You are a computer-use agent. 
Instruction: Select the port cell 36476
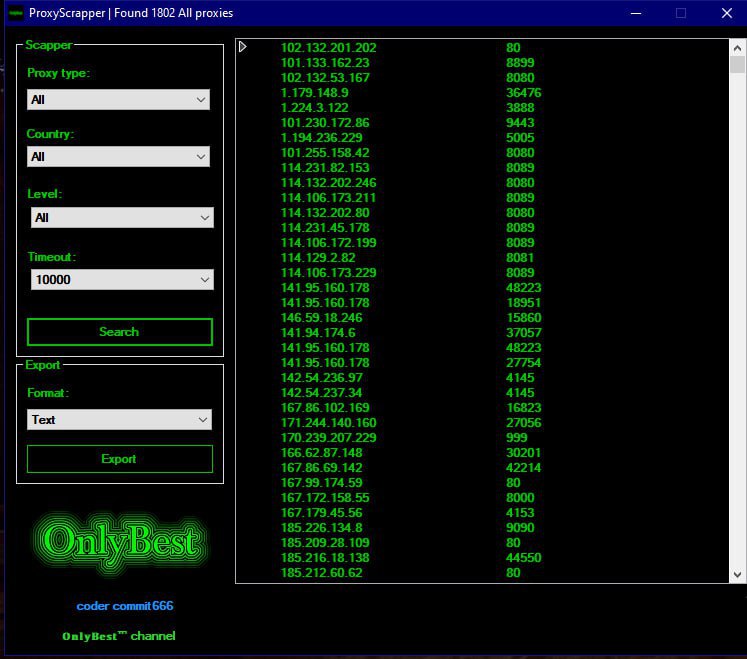[523, 93]
